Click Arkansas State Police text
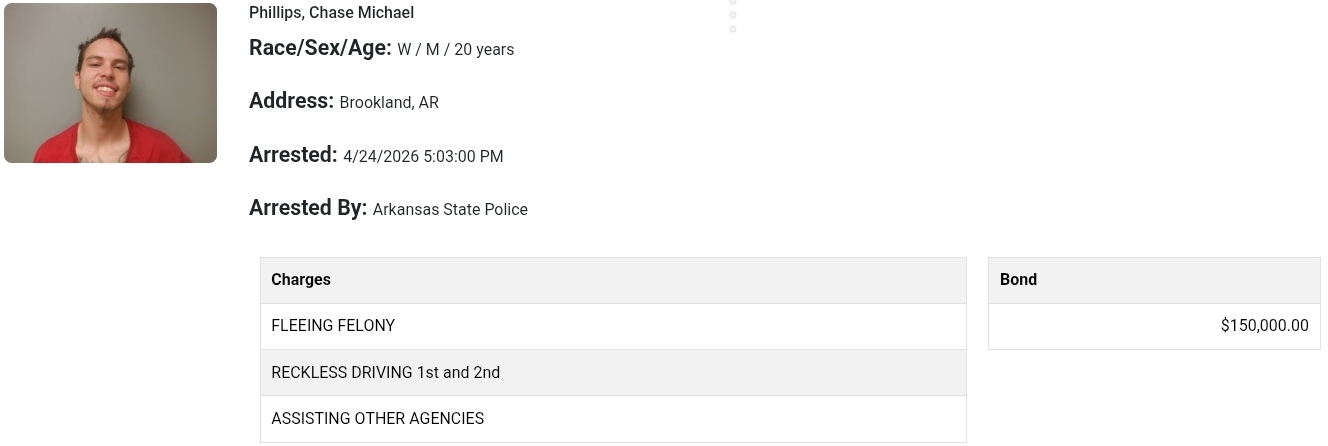Screen dimensions: 1328x446 [450, 209]
